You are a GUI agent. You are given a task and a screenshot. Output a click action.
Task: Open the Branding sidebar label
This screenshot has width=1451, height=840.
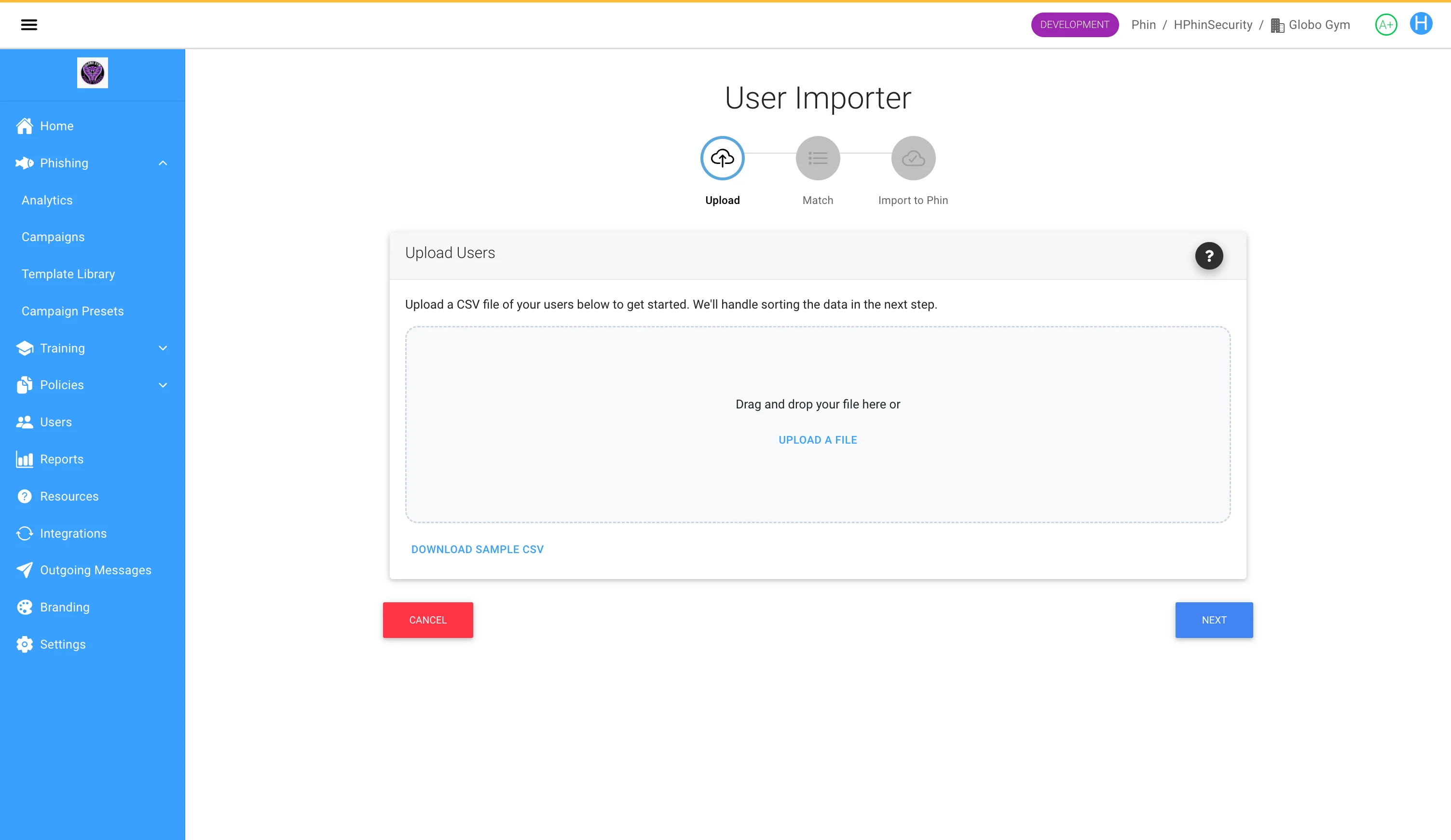tap(65, 608)
